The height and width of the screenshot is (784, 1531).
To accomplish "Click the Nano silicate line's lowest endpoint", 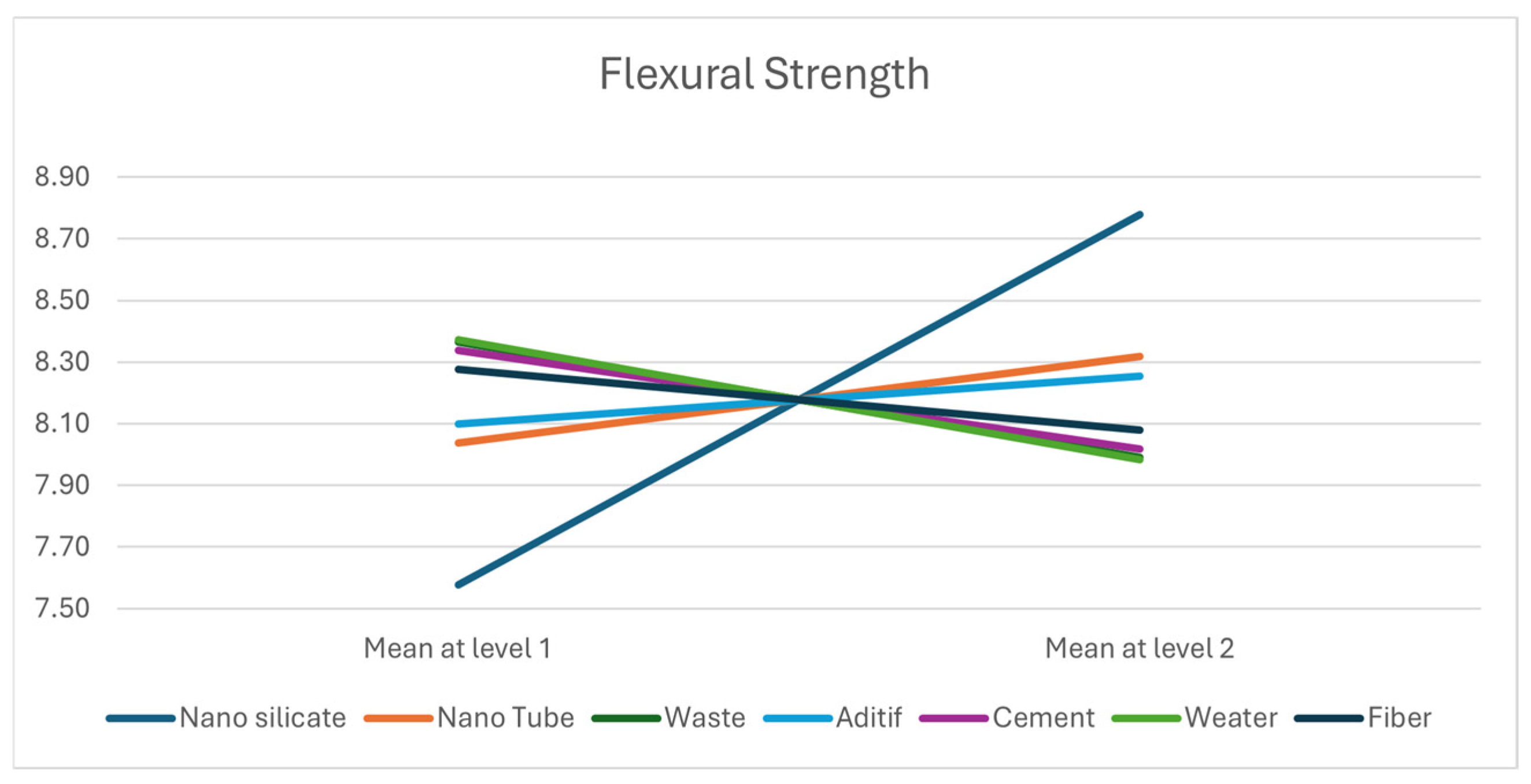I will coord(459,585).
